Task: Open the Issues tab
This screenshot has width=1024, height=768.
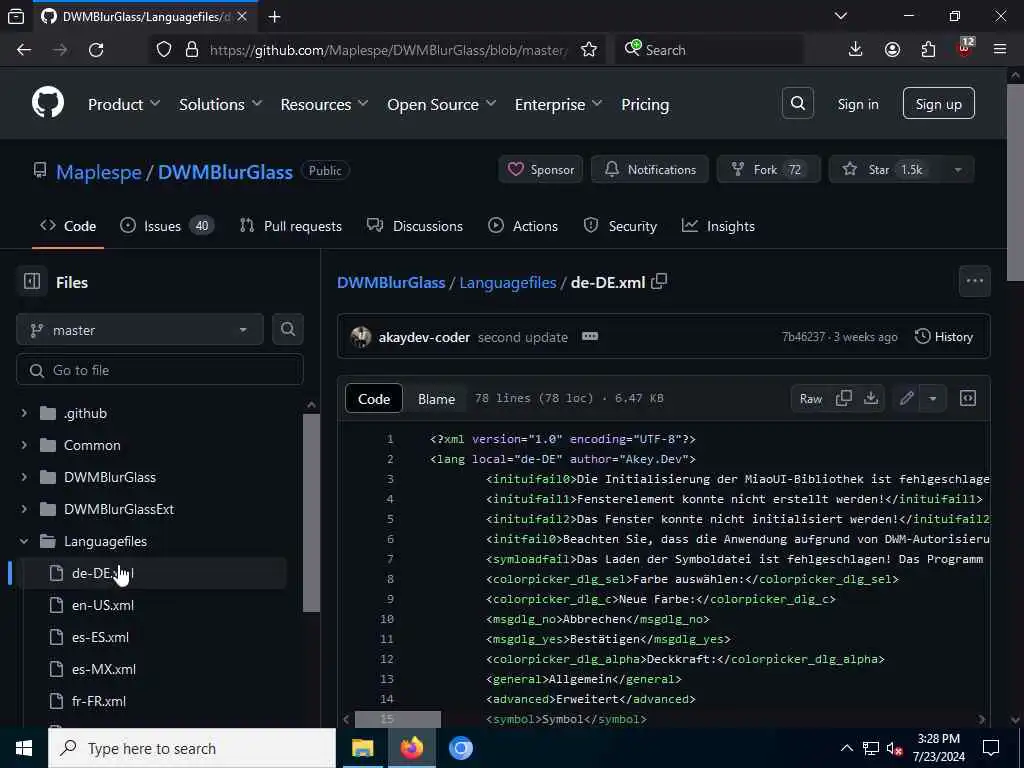Action: (x=167, y=226)
